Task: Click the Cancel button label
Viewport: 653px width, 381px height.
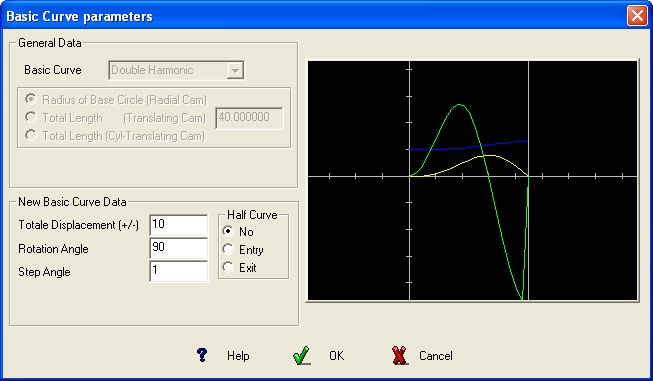Action: (x=436, y=356)
